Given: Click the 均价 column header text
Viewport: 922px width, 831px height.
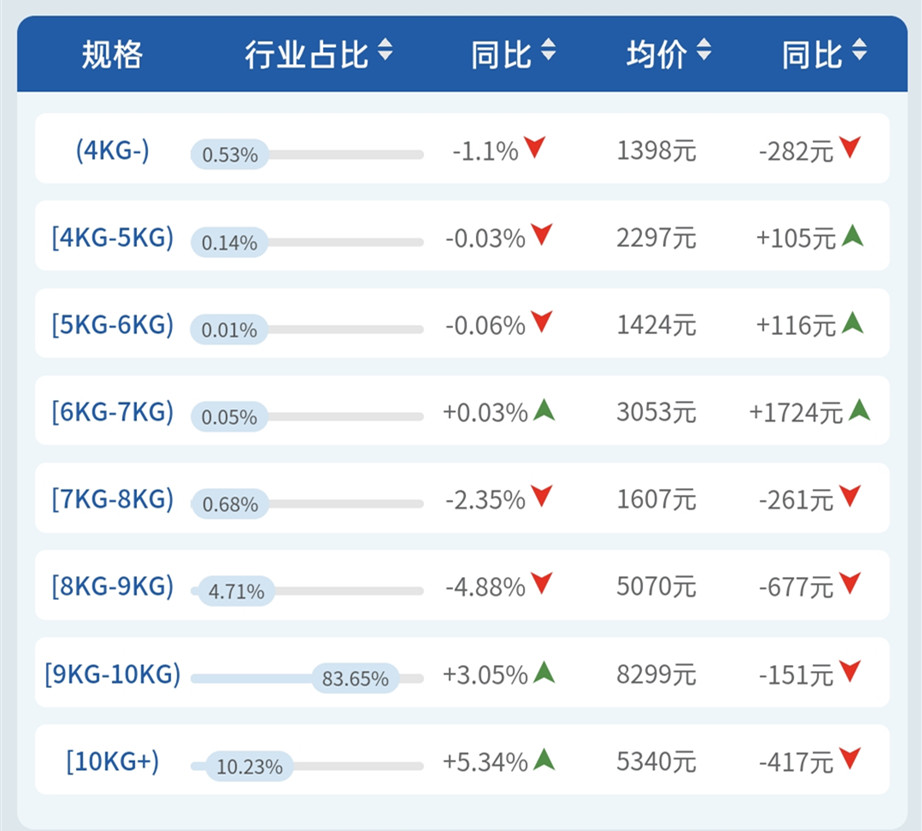Looking at the screenshot, I should (x=656, y=54).
